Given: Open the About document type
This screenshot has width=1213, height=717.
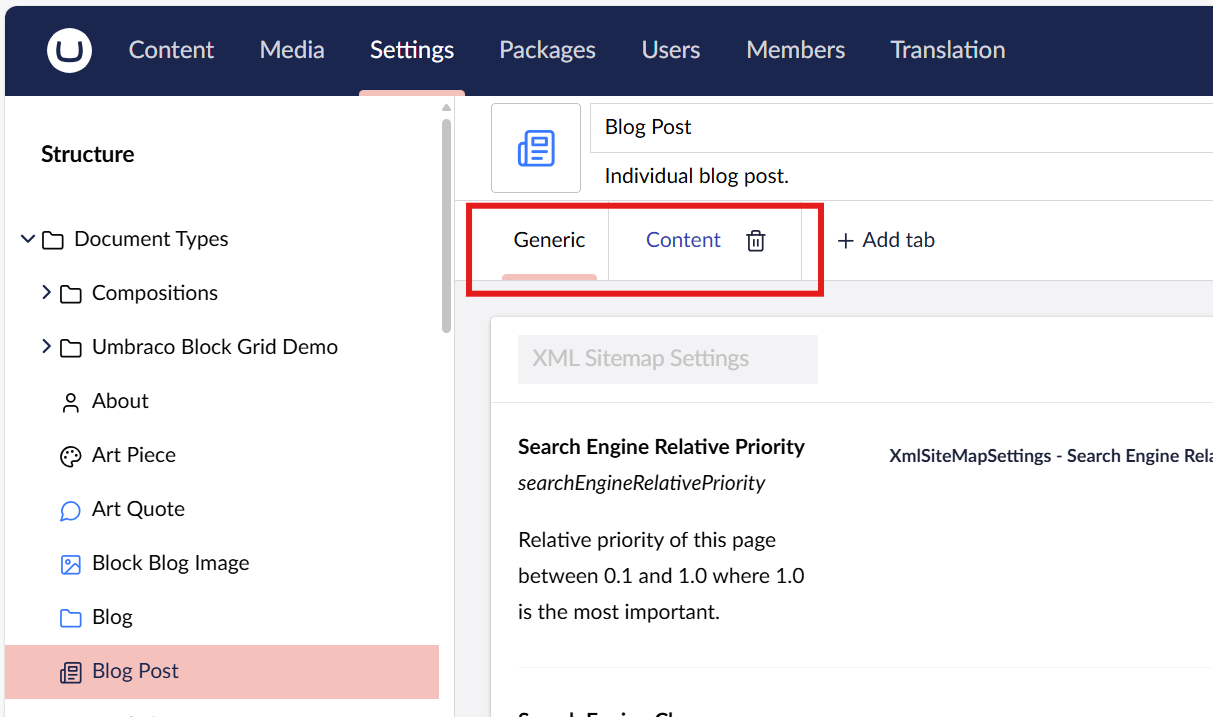Looking at the screenshot, I should (120, 401).
